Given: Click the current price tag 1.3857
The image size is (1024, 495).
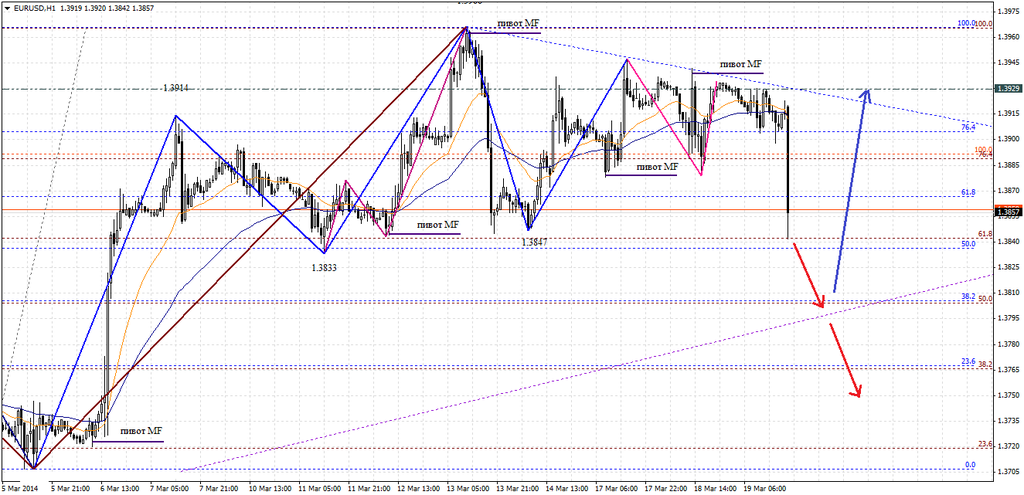Looking at the screenshot, I should pos(1007,212).
